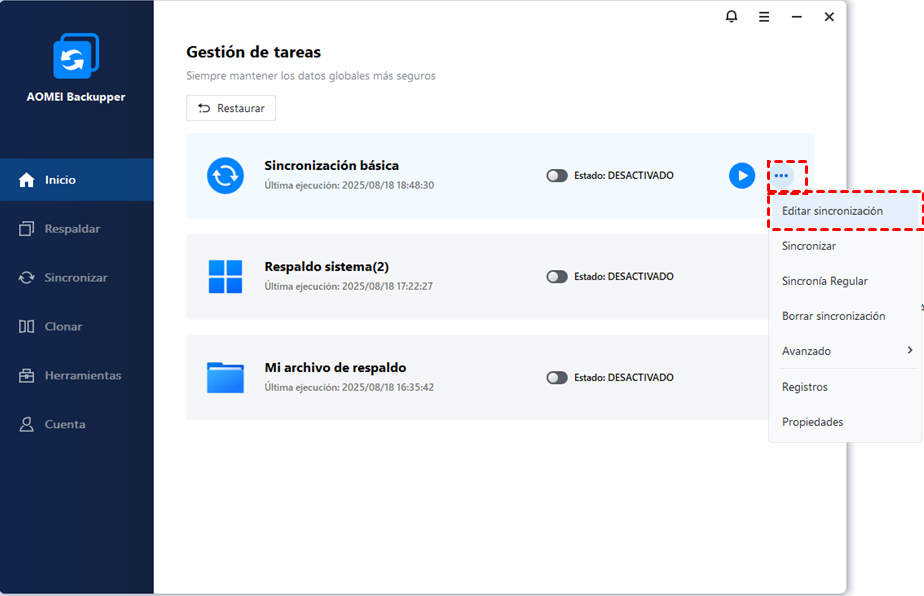Click the notification bell icon
This screenshot has width=924, height=596.
click(x=732, y=17)
